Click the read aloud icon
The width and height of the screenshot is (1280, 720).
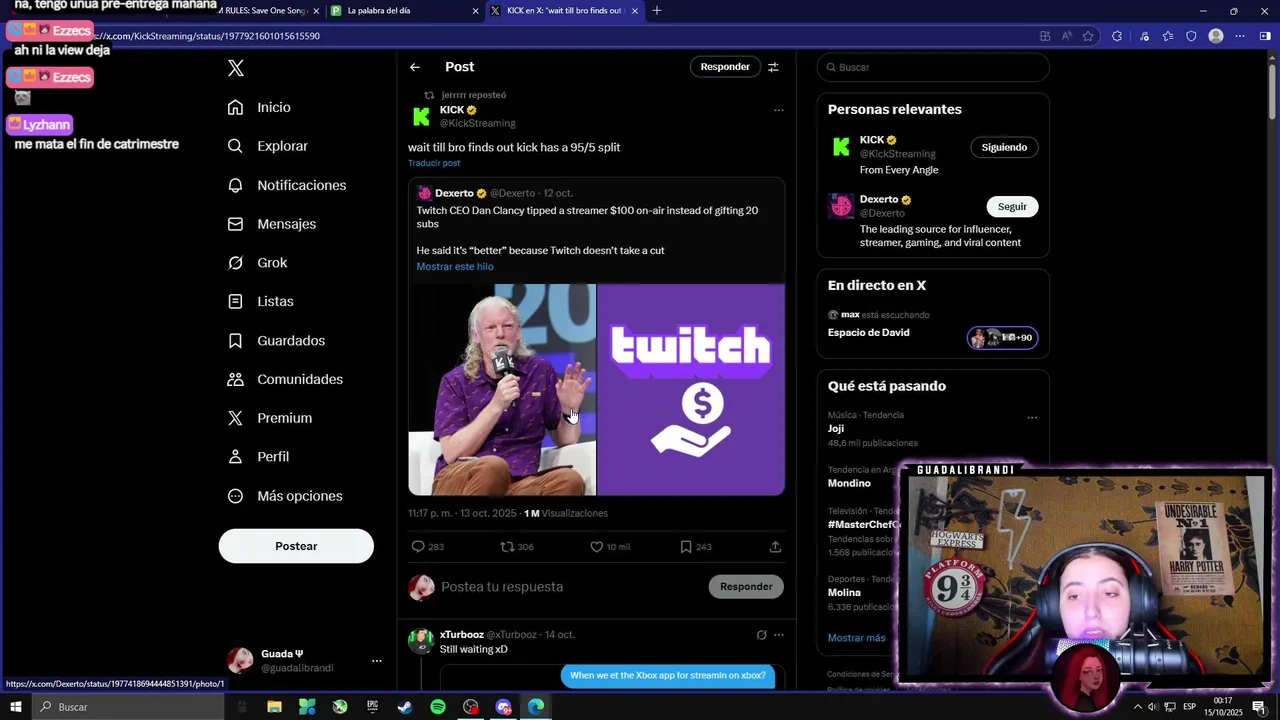pos(1066,36)
